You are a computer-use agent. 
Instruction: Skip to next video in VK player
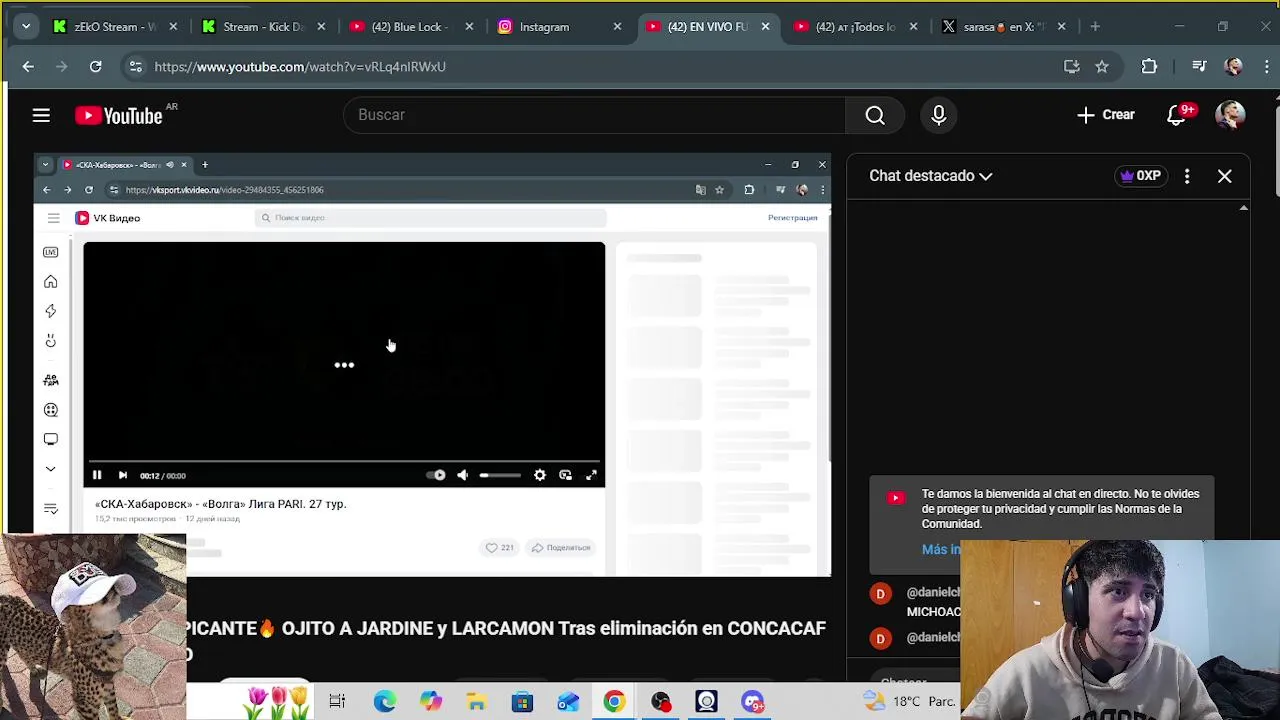tap(123, 476)
